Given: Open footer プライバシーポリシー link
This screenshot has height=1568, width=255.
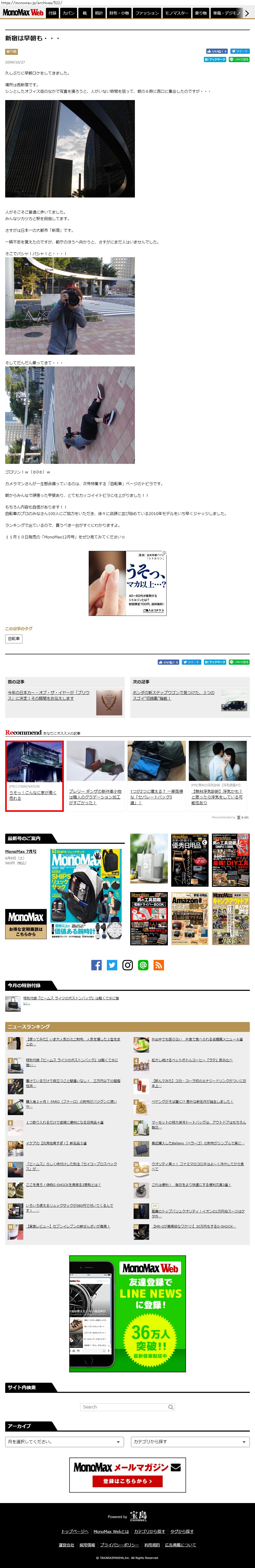Looking at the screenshot, I should point(120,1545).
